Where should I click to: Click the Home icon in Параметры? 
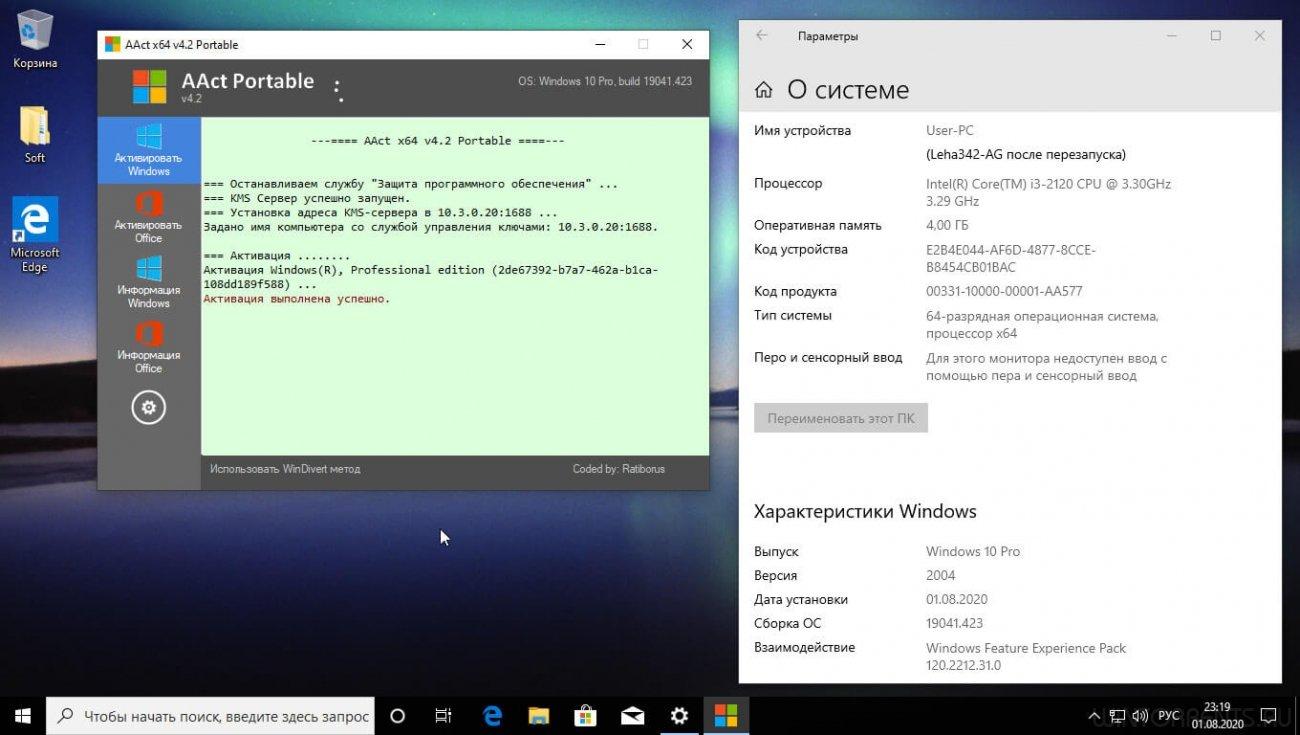763,90
